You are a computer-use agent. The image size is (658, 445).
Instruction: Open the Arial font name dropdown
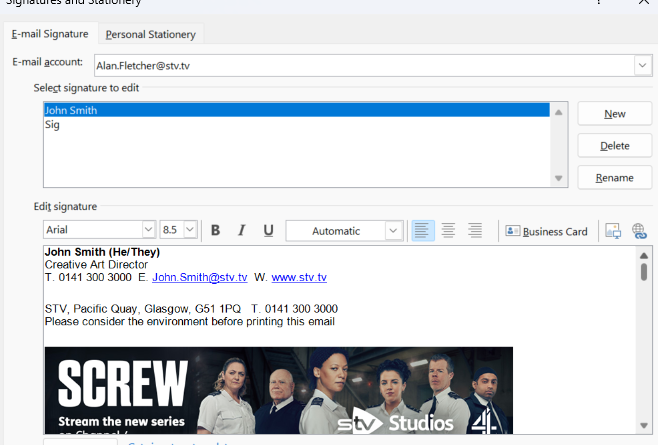tap(148, 230)
